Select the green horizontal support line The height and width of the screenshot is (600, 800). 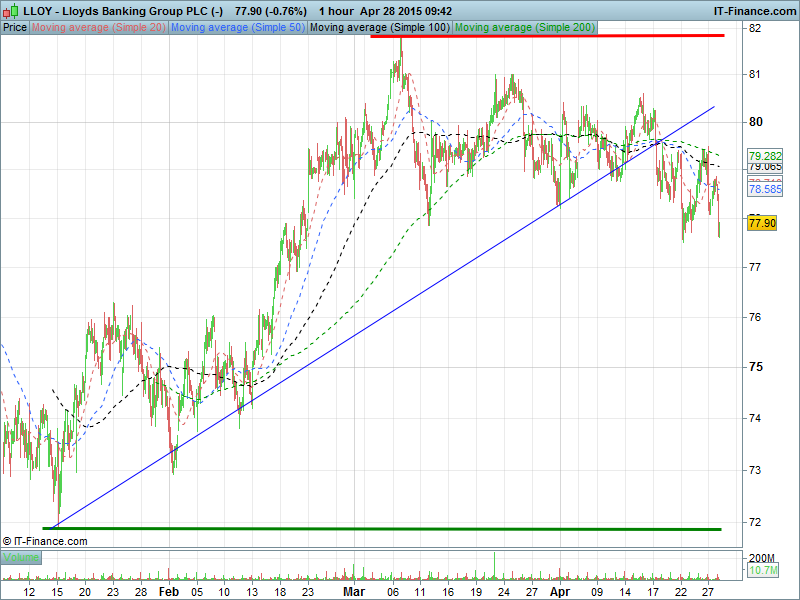(380, 529)
